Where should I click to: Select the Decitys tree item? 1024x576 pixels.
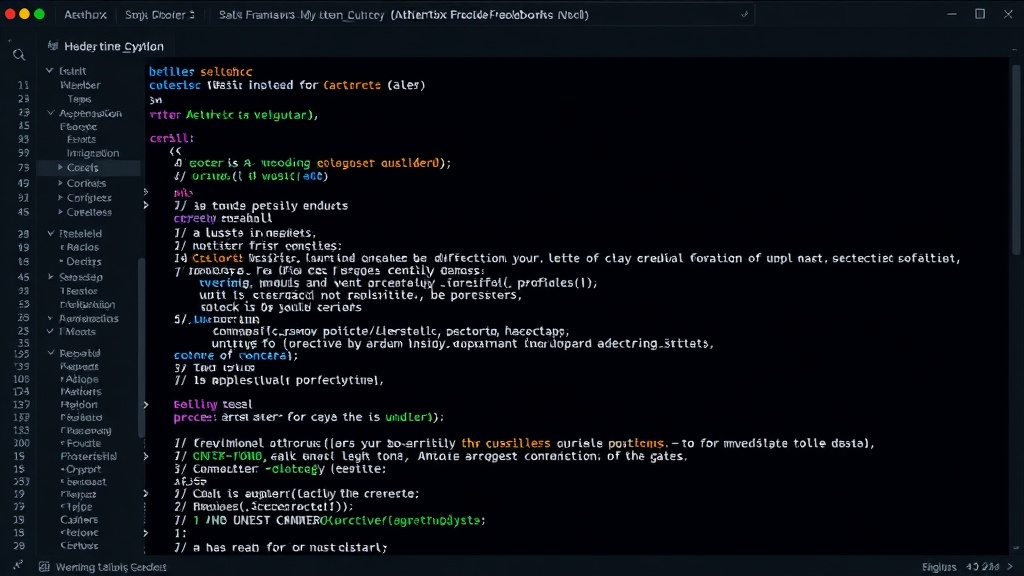pos(82,261)
